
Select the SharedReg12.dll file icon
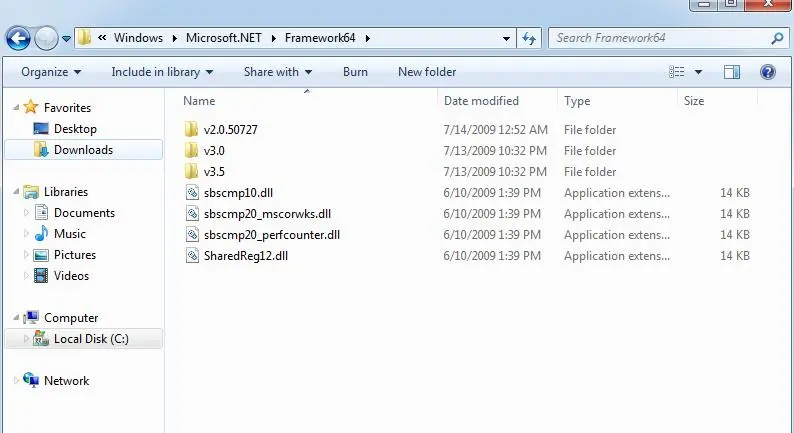tap(192, 256)
